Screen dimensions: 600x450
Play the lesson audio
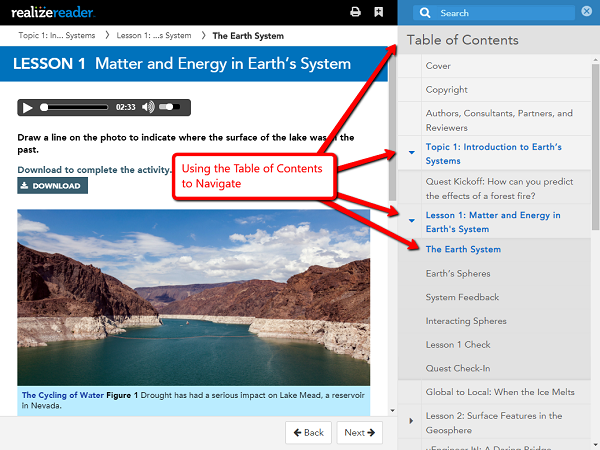coord(28,107)
